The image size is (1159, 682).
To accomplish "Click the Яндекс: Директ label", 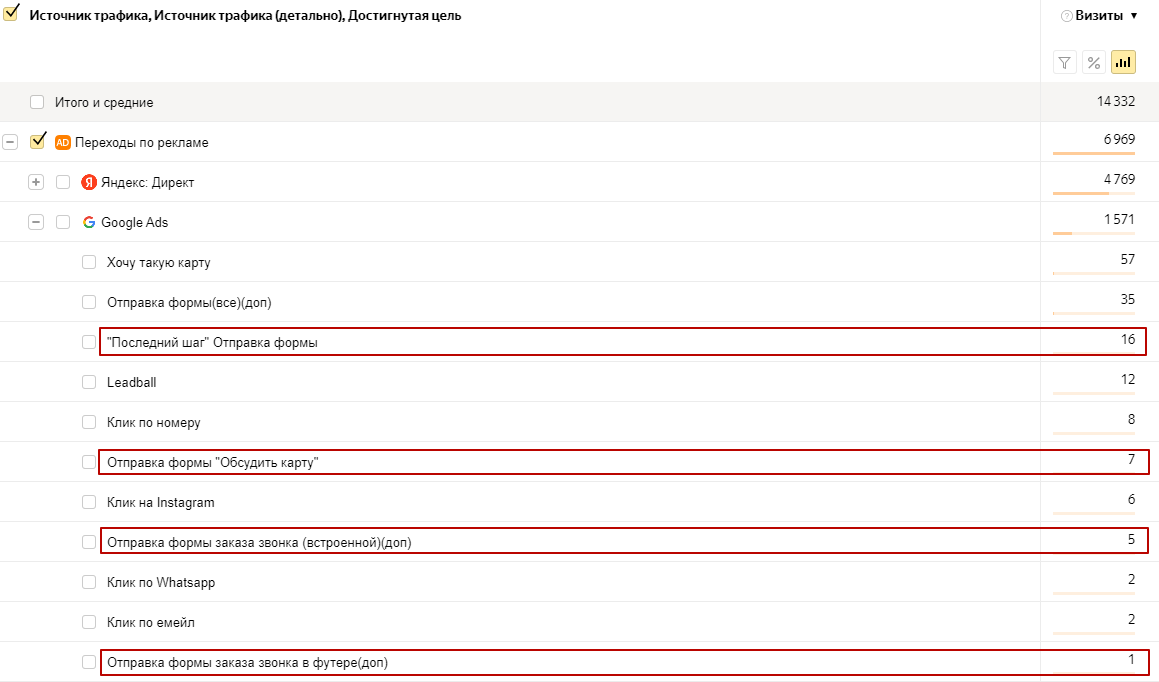I will click(x=147, y=183).
